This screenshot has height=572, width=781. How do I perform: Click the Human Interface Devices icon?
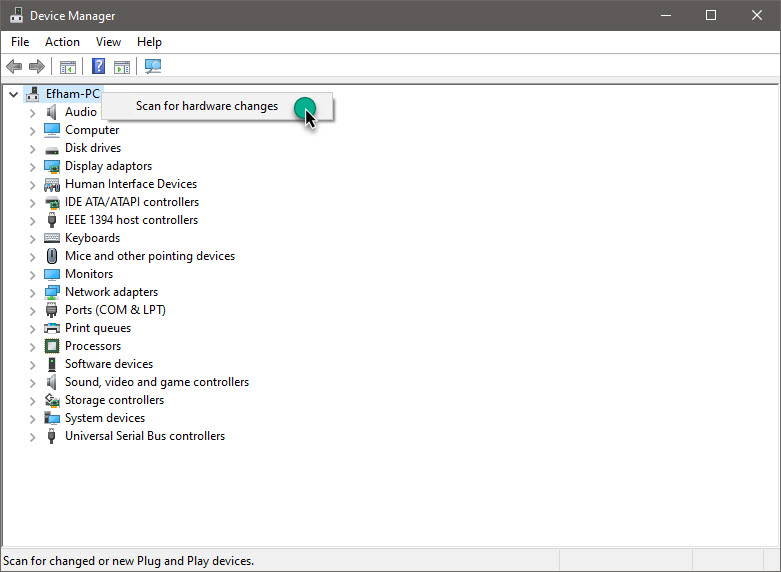point(52,185)
